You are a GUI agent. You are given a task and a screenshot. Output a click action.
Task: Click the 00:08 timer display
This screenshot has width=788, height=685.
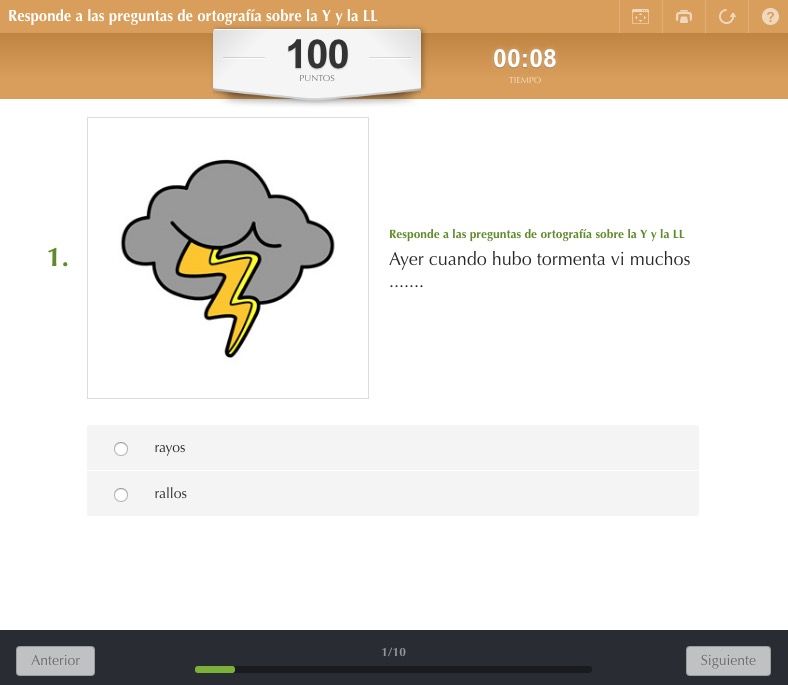pyautogui.click(x=525, y=58)
